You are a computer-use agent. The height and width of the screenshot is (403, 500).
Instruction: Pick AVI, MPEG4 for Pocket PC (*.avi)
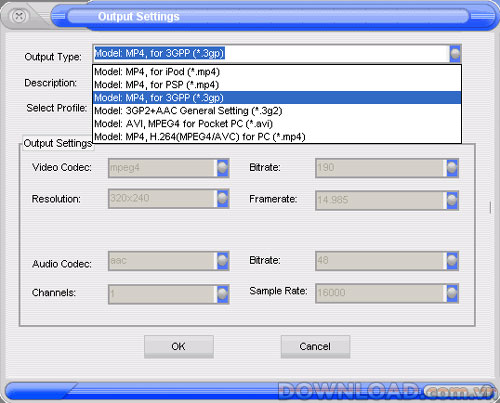277,124
